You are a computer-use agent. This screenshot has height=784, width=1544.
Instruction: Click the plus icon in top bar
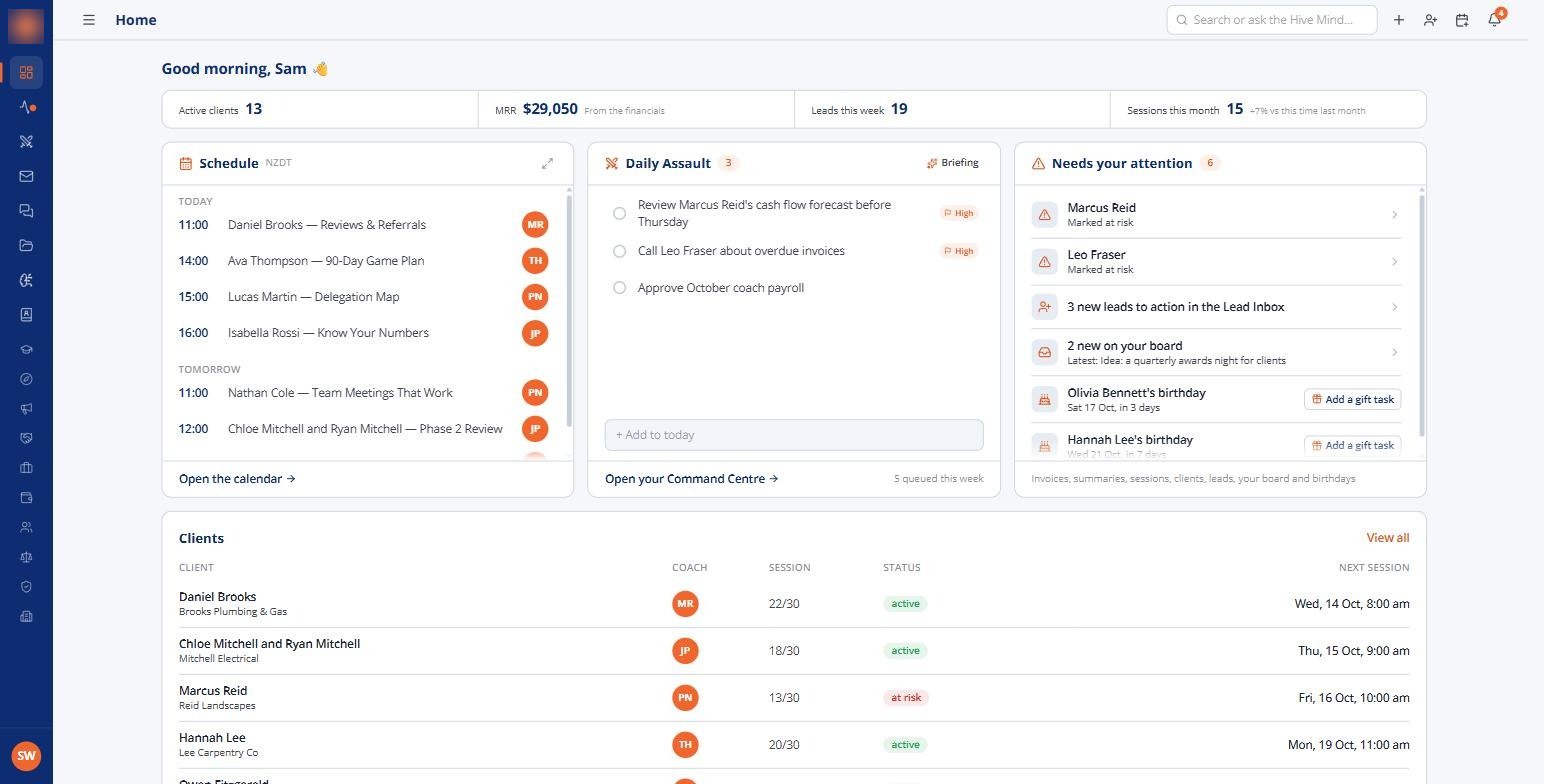click(1399, 20)
